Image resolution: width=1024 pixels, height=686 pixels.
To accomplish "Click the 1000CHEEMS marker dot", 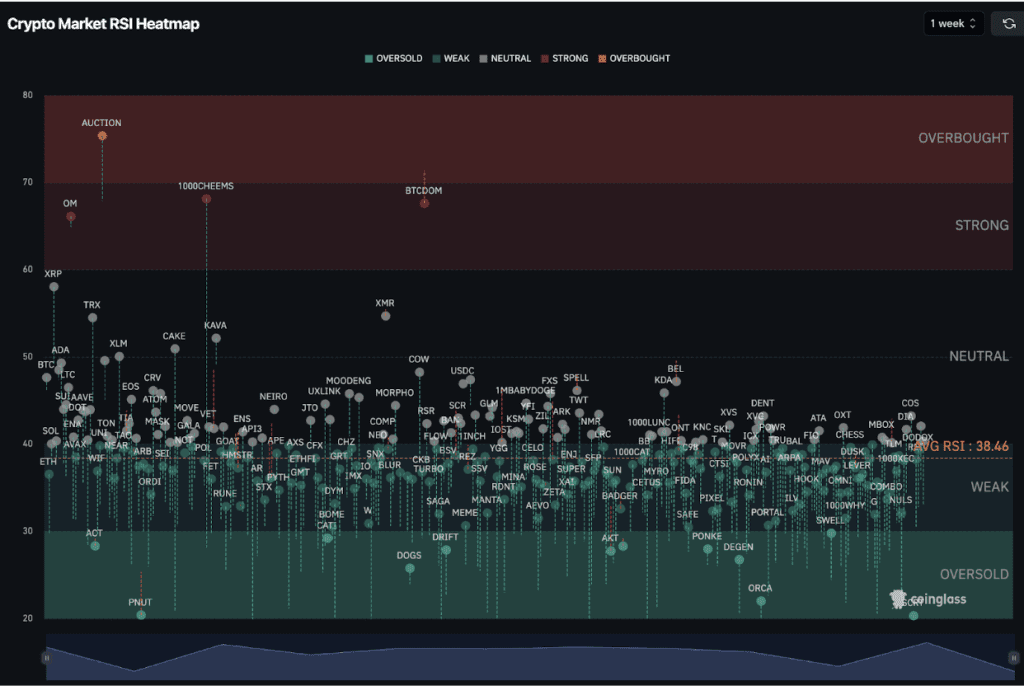I will pos(206,199).
